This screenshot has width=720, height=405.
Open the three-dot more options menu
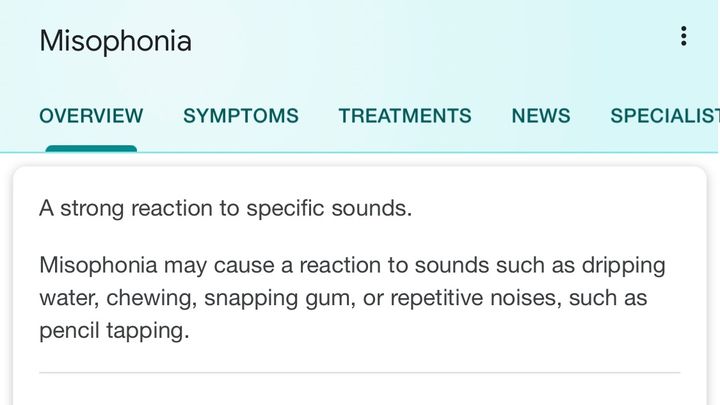tap(683, 37)
